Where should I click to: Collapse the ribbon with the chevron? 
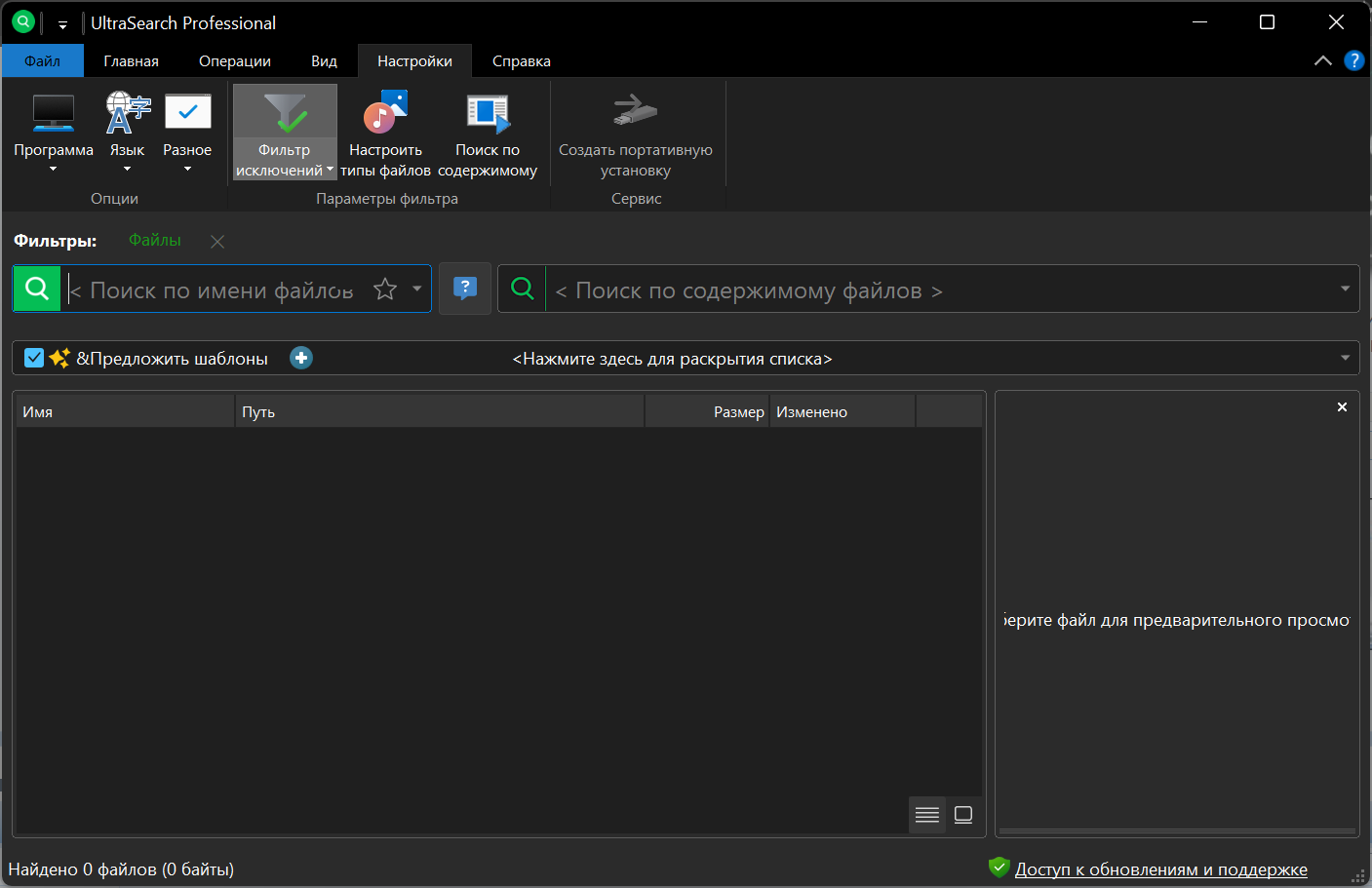coord(1322,60)
